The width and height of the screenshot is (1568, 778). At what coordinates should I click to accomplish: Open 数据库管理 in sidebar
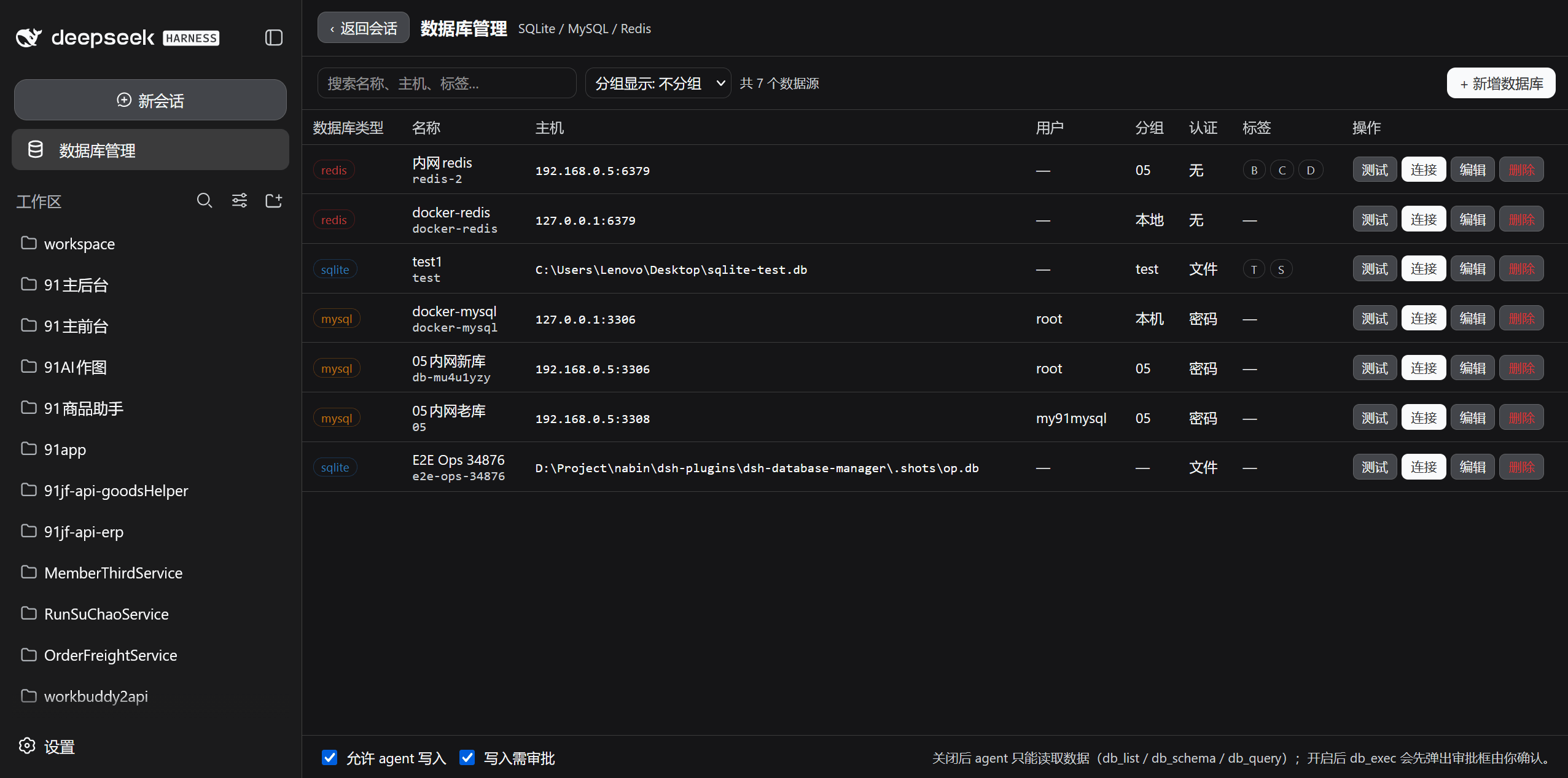(150, 149)
